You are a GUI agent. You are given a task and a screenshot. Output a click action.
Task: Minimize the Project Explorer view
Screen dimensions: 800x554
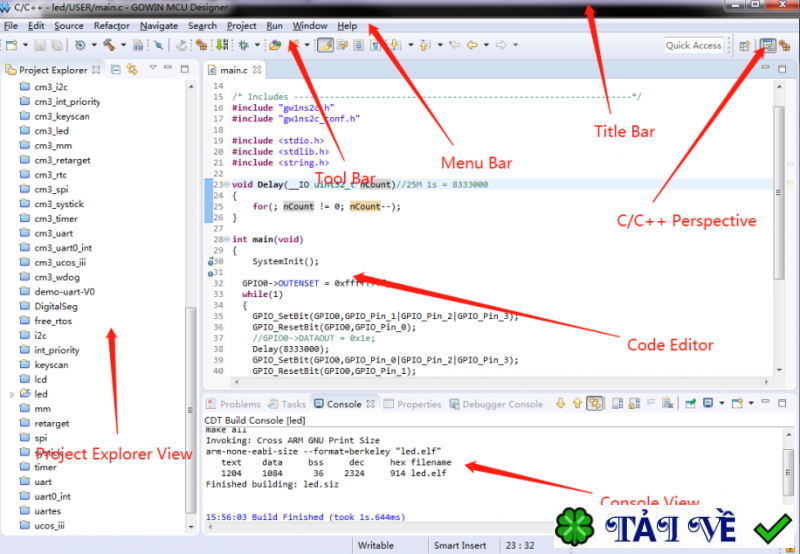coord(168,68)
